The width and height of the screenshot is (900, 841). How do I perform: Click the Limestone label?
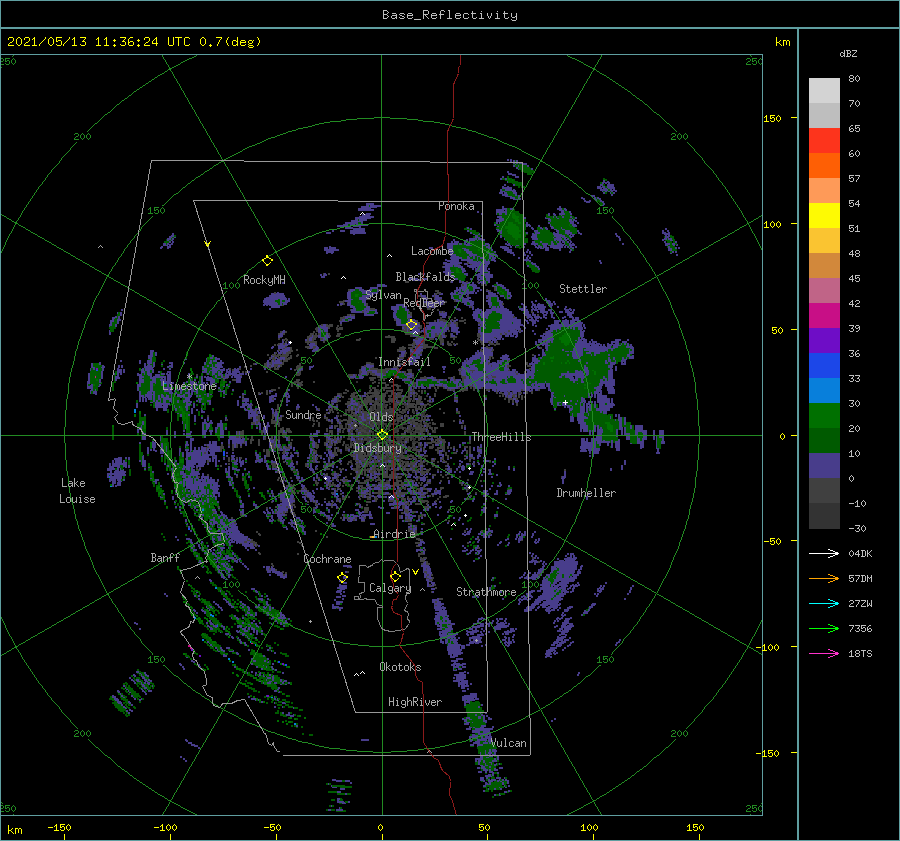pos(189,386)
